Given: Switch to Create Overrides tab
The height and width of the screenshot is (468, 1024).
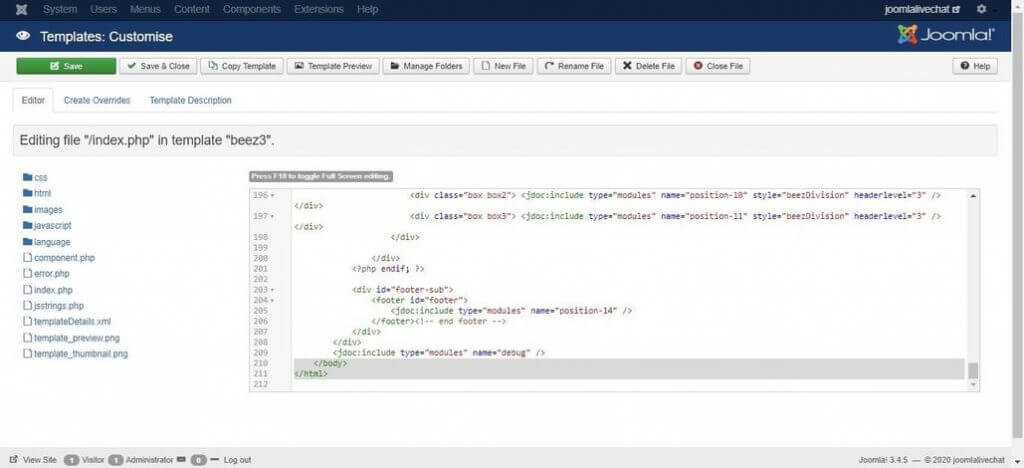Looking at the screenshot, I should tap(97, 101).
